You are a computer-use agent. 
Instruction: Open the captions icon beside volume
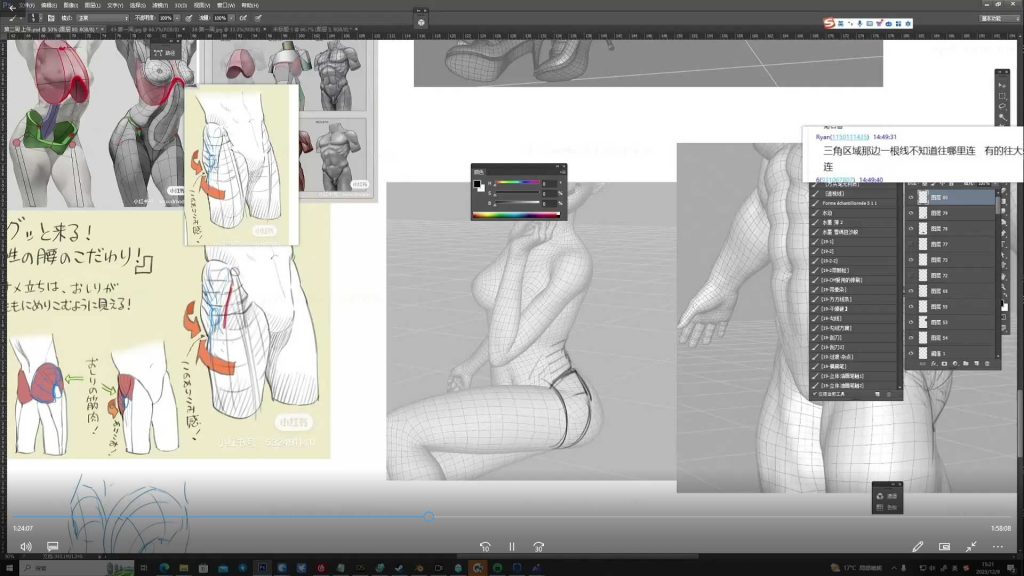52,547
